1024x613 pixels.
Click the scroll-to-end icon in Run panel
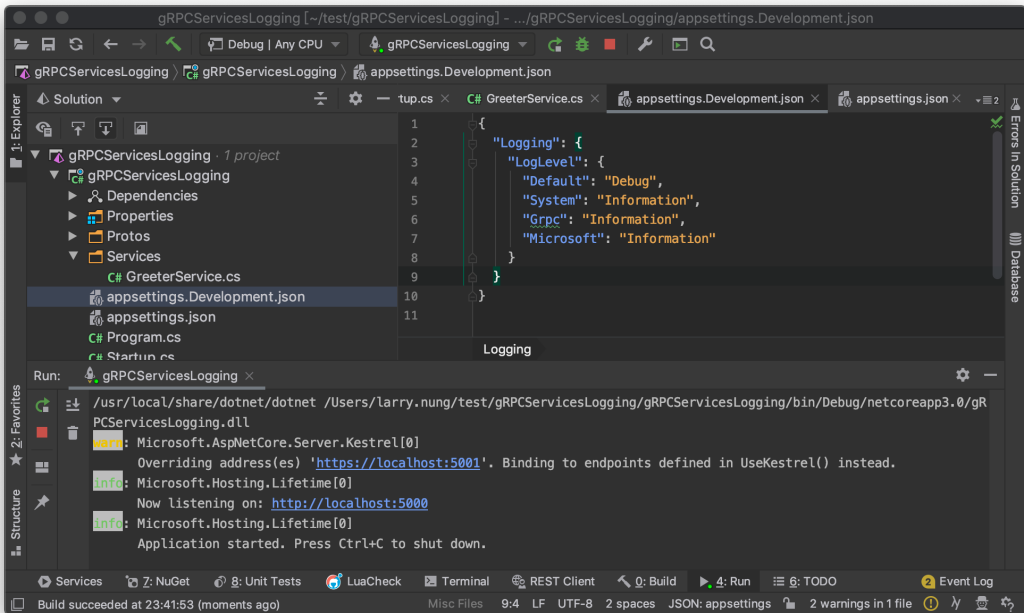click(x=72, y=405)
